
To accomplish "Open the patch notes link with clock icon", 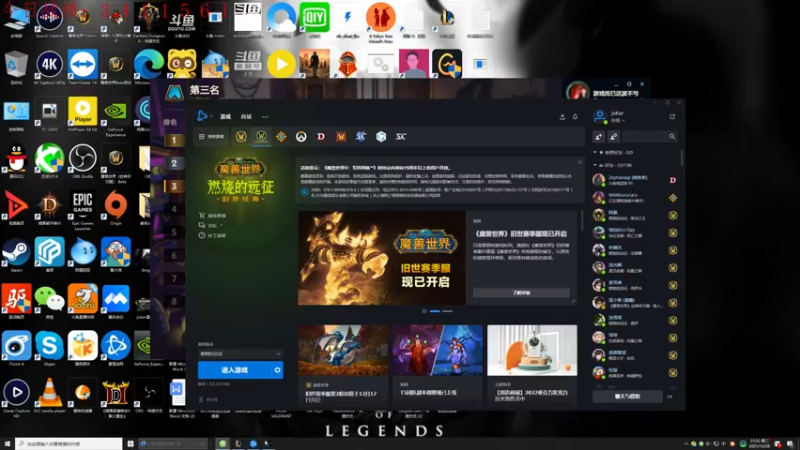I will click(212, 236).
